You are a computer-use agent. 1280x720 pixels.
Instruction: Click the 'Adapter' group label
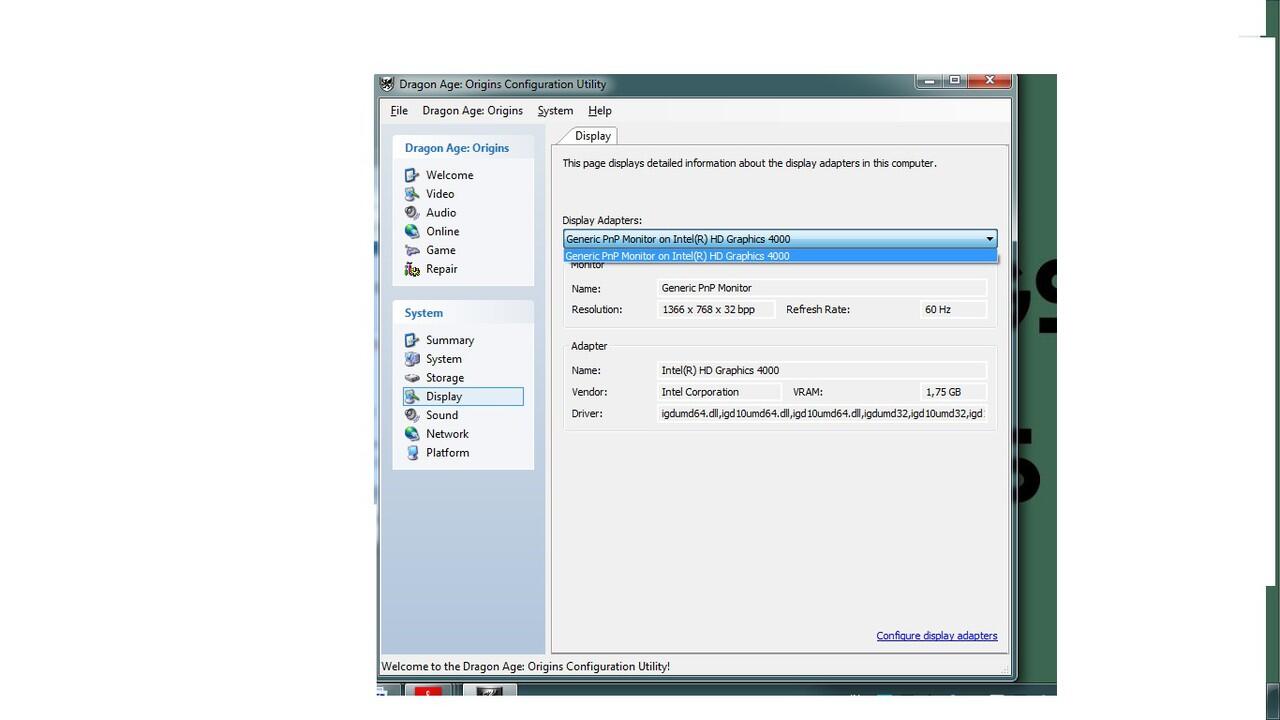tap(589, 346)
